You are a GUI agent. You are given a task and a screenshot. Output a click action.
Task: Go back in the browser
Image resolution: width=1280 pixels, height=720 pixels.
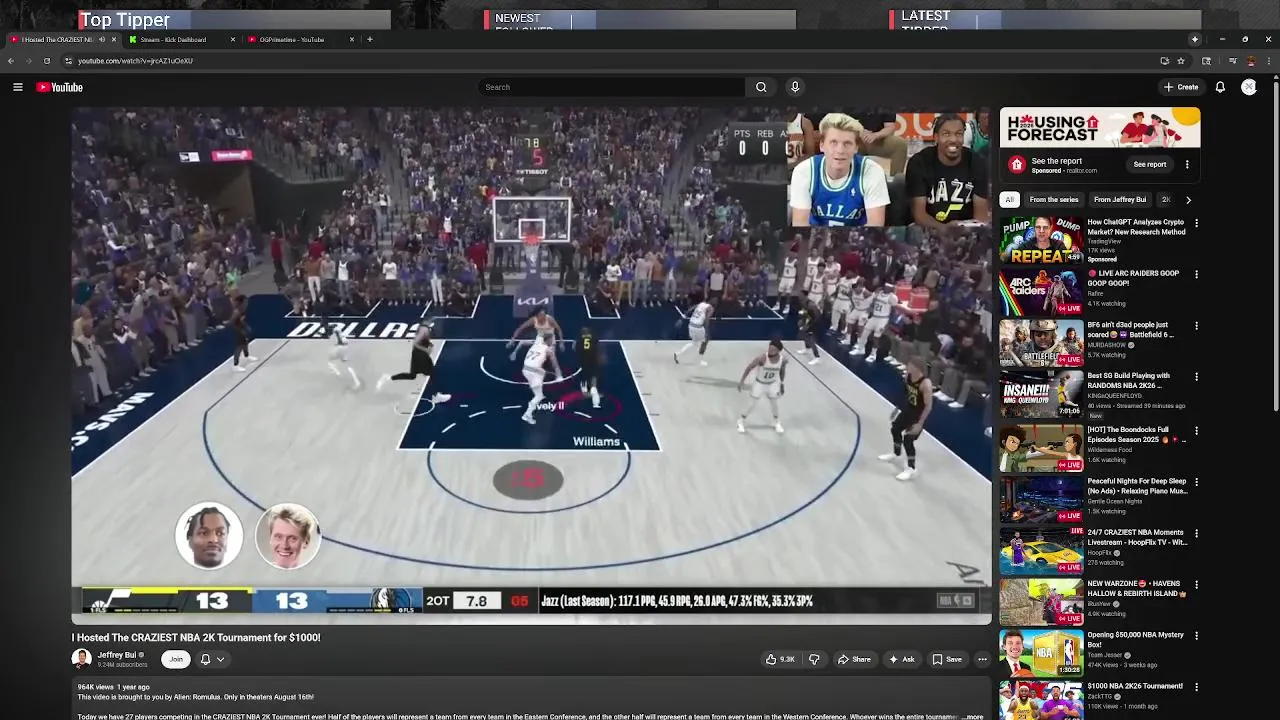pyautogui.click(x=10, y=61)
